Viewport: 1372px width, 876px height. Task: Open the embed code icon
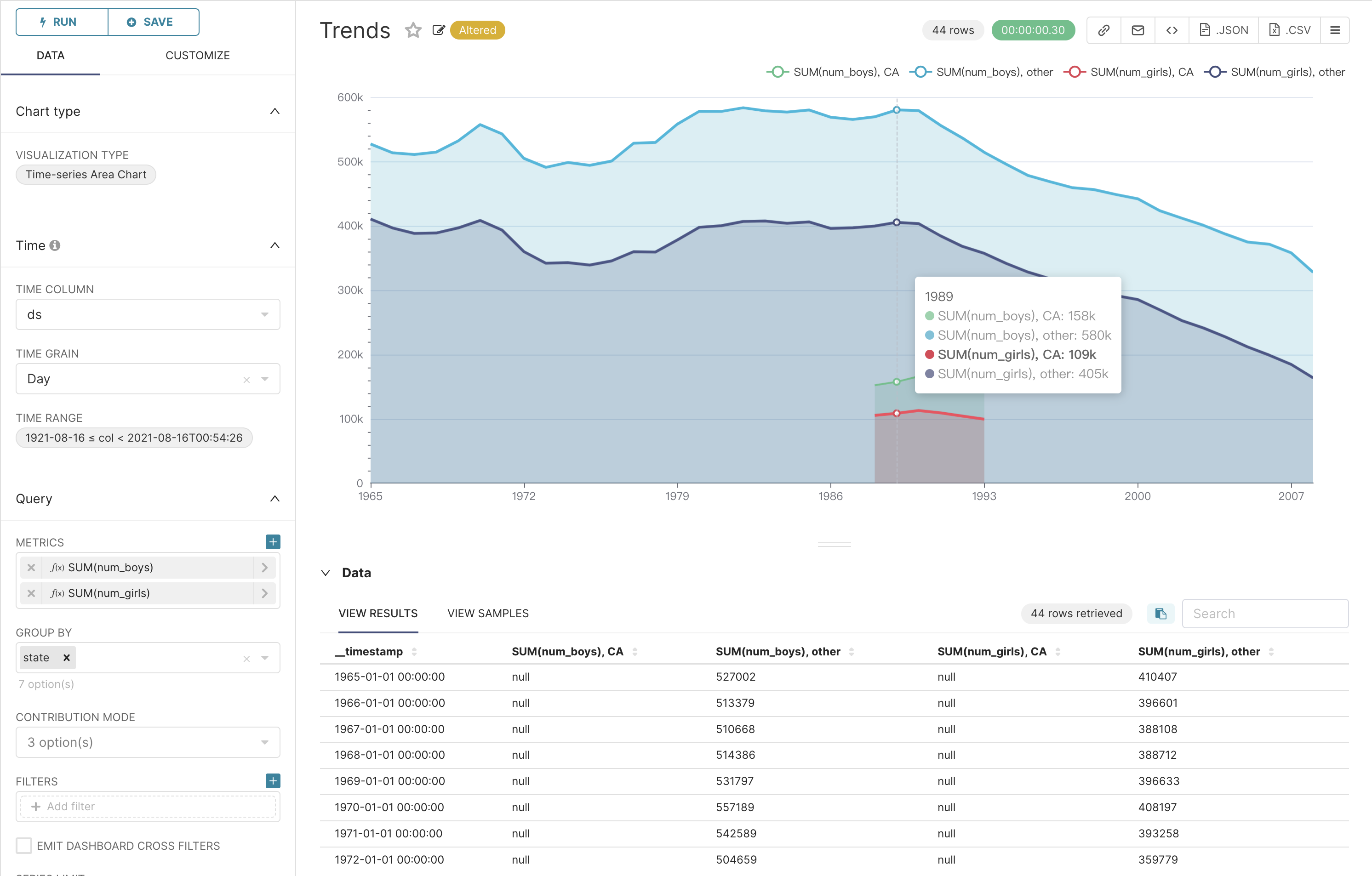coord(1172,29)
